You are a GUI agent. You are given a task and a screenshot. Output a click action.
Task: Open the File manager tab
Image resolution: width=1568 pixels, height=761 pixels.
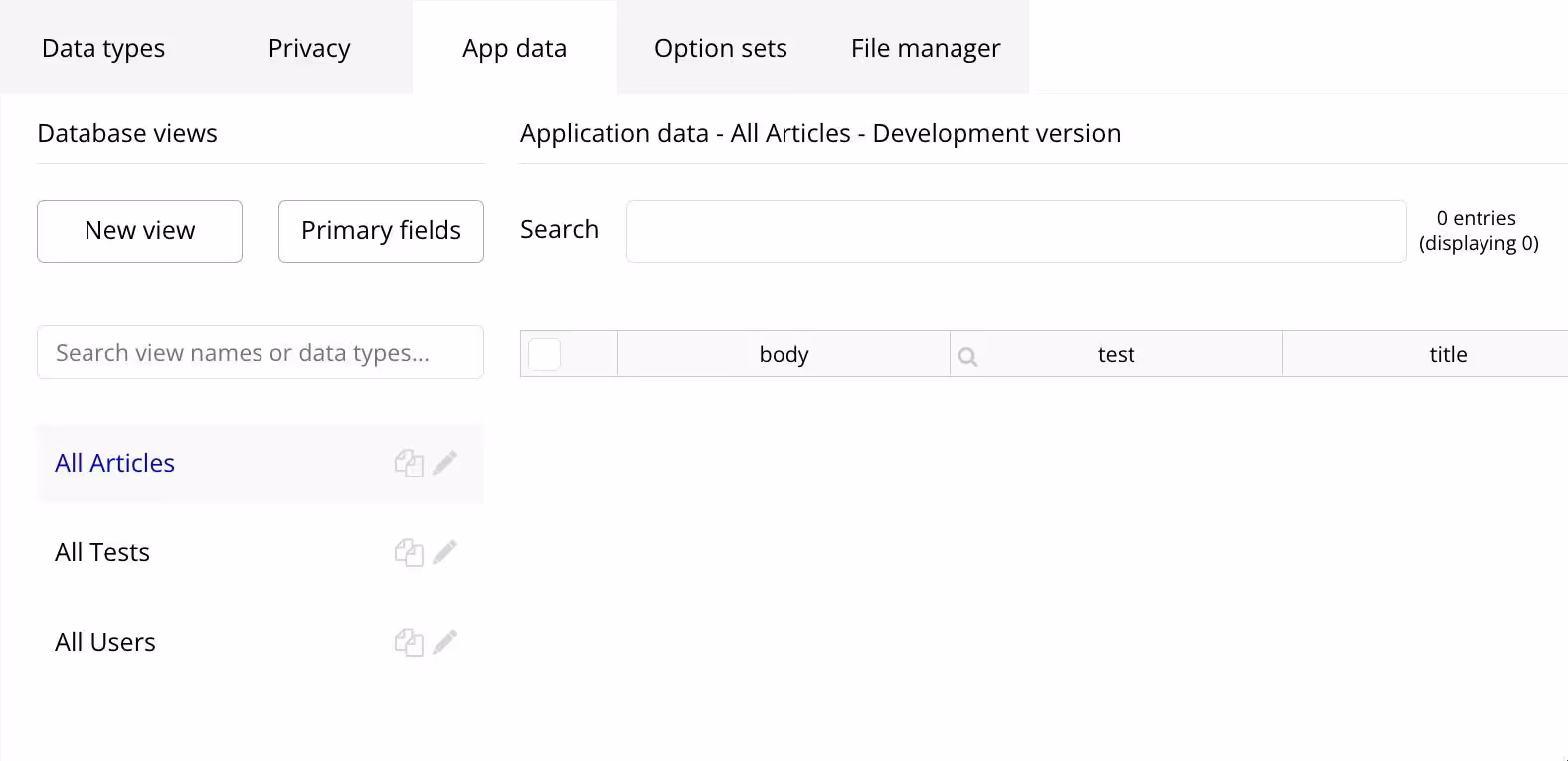[926, 48]
